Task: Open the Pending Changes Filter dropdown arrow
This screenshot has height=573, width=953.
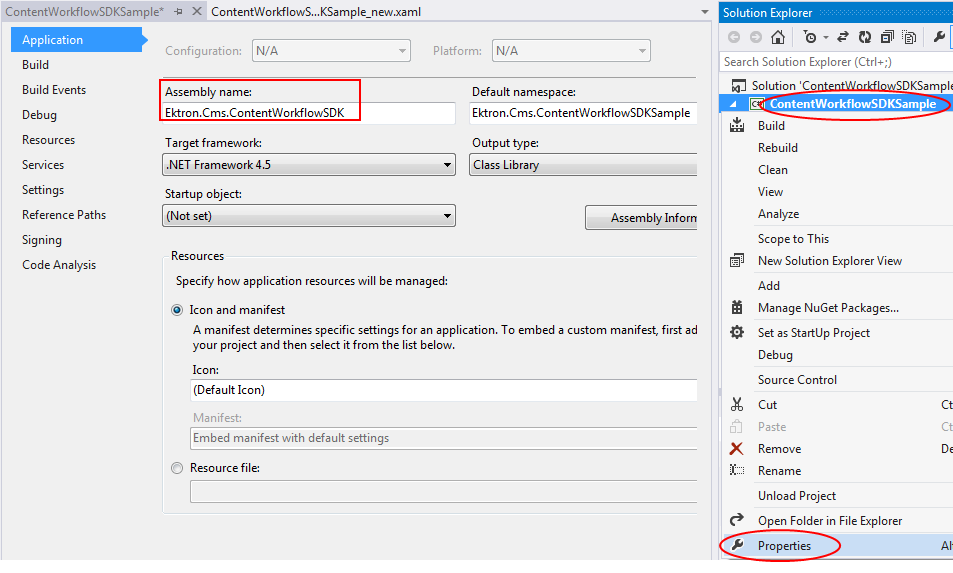Action: tap(825, 38)
